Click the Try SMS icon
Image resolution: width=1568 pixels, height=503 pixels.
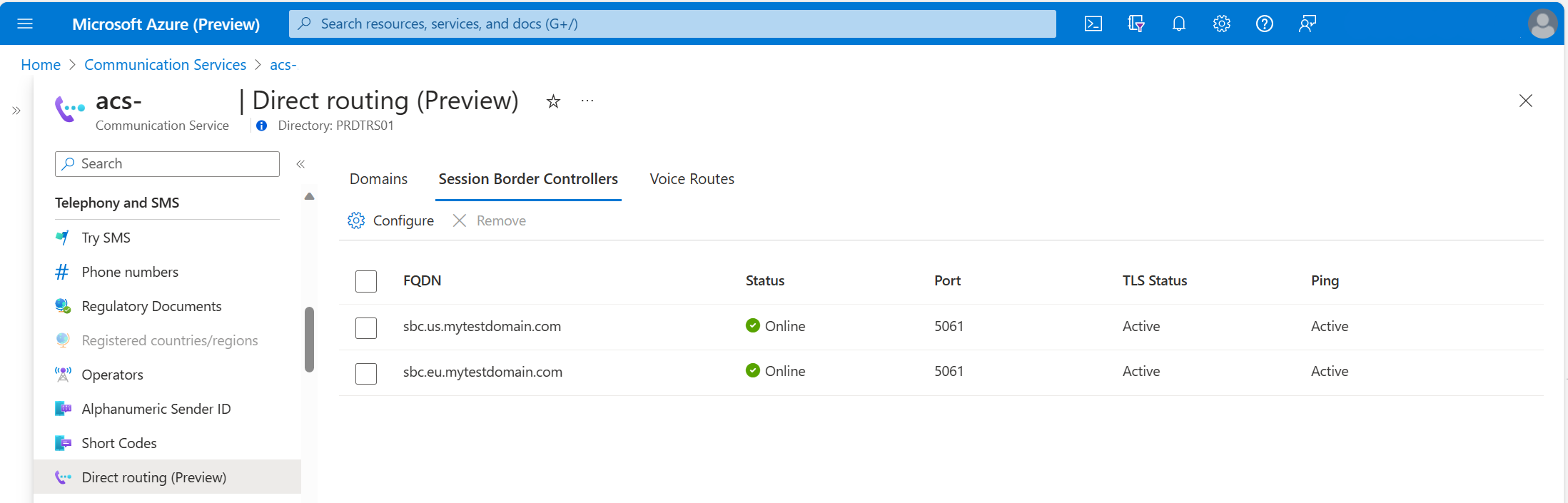pyautogui.click(x=63, y=238)
